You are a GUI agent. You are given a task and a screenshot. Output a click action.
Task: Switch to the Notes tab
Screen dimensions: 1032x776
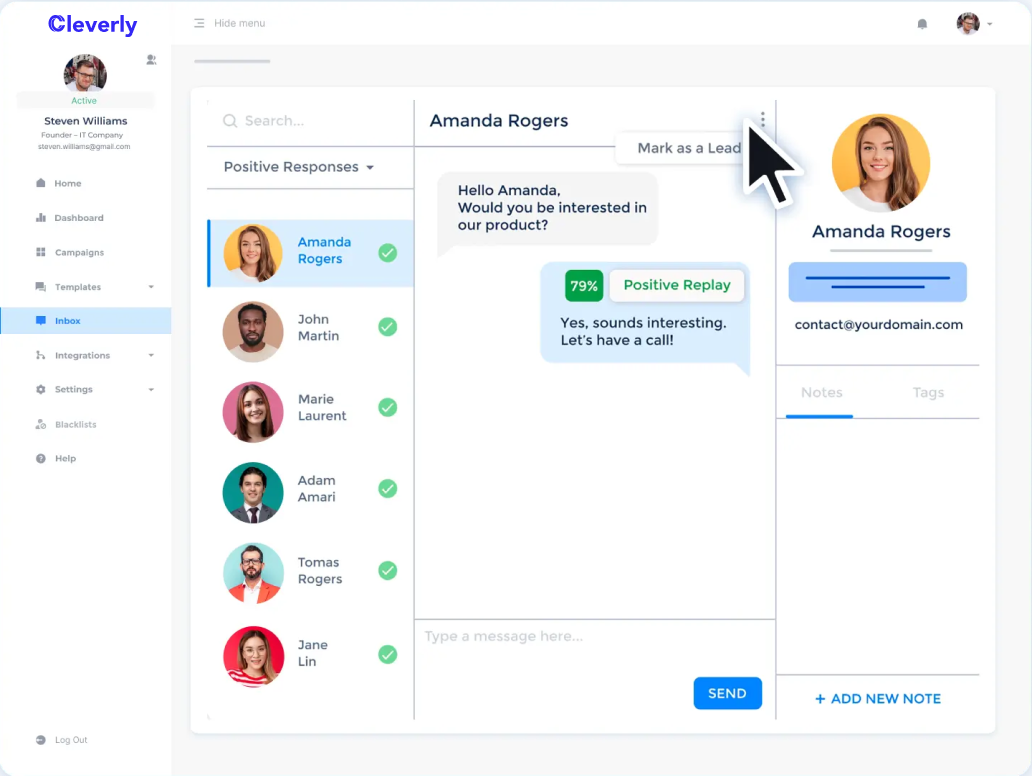point(821,393)
